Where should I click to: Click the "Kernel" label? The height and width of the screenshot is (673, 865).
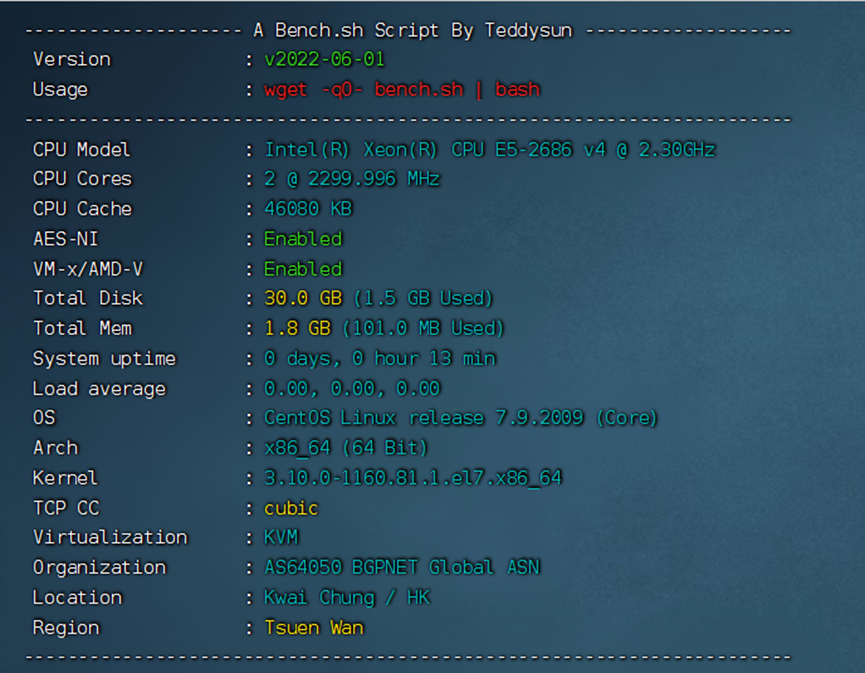point(65,478)
